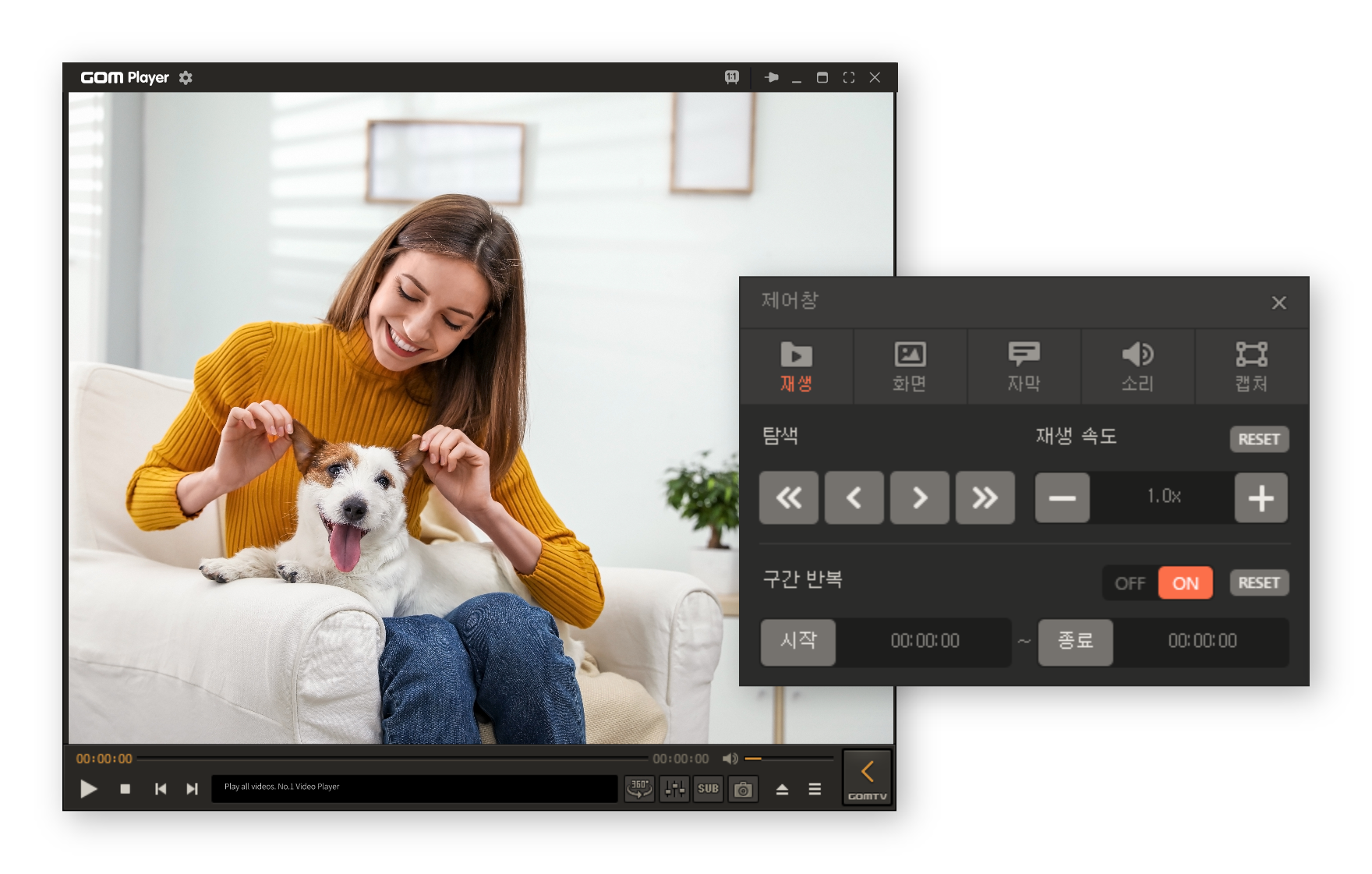This screenshot has height=874, width=1372.
Task: Click the SUB subtitles icon
Action: (x=709, y=789)
